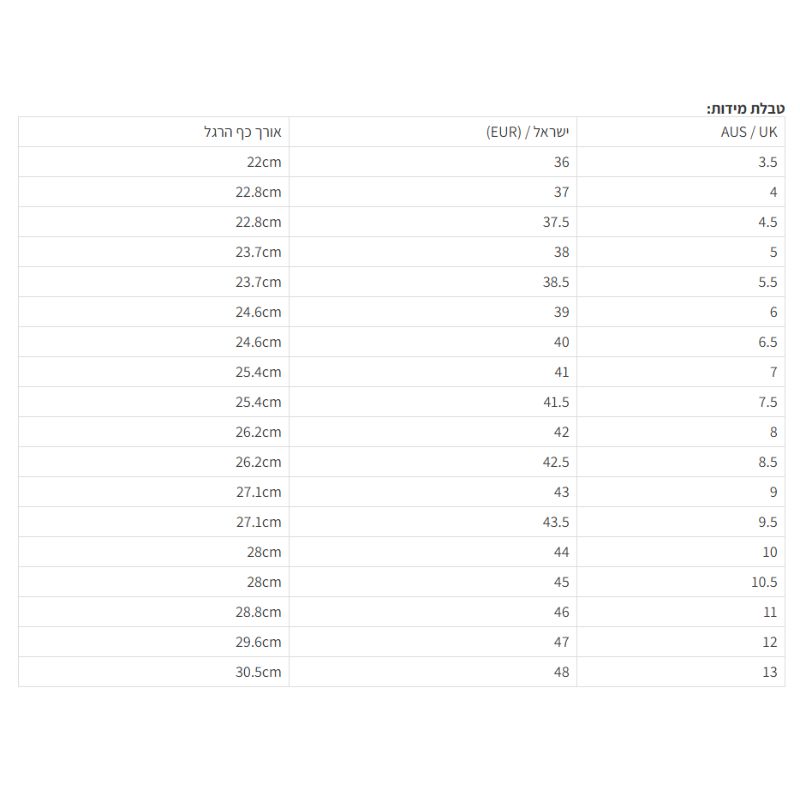The width and height of the screenshot is (800, 800).
Task: Select the 22cm foot length cell
Action: click(x=154, y=162)
